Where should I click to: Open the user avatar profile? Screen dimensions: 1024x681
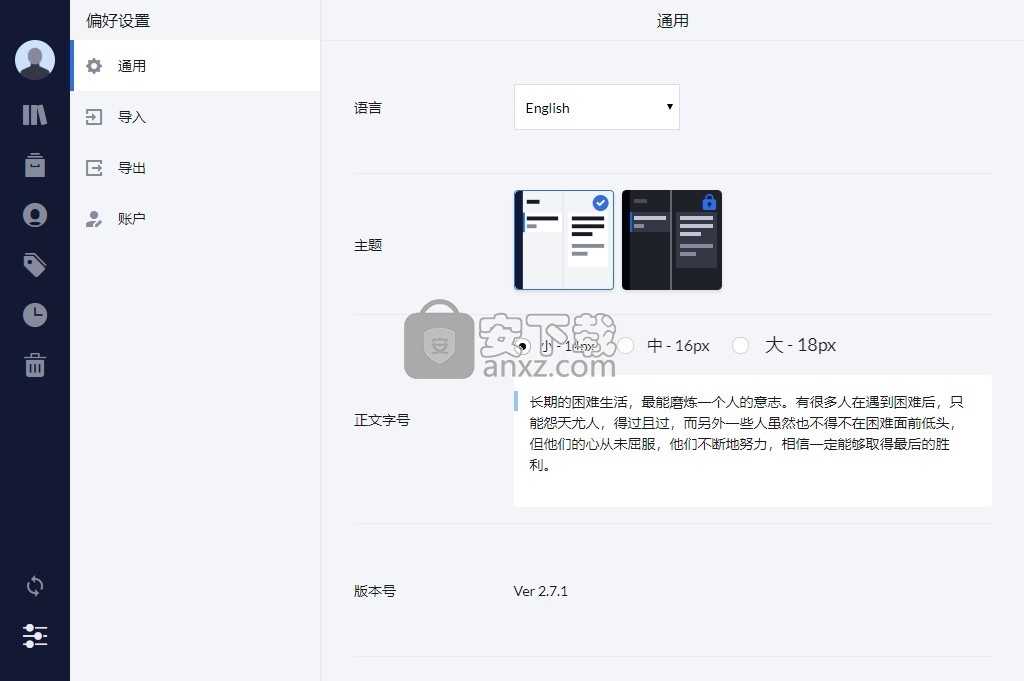[x=35, y=60]
